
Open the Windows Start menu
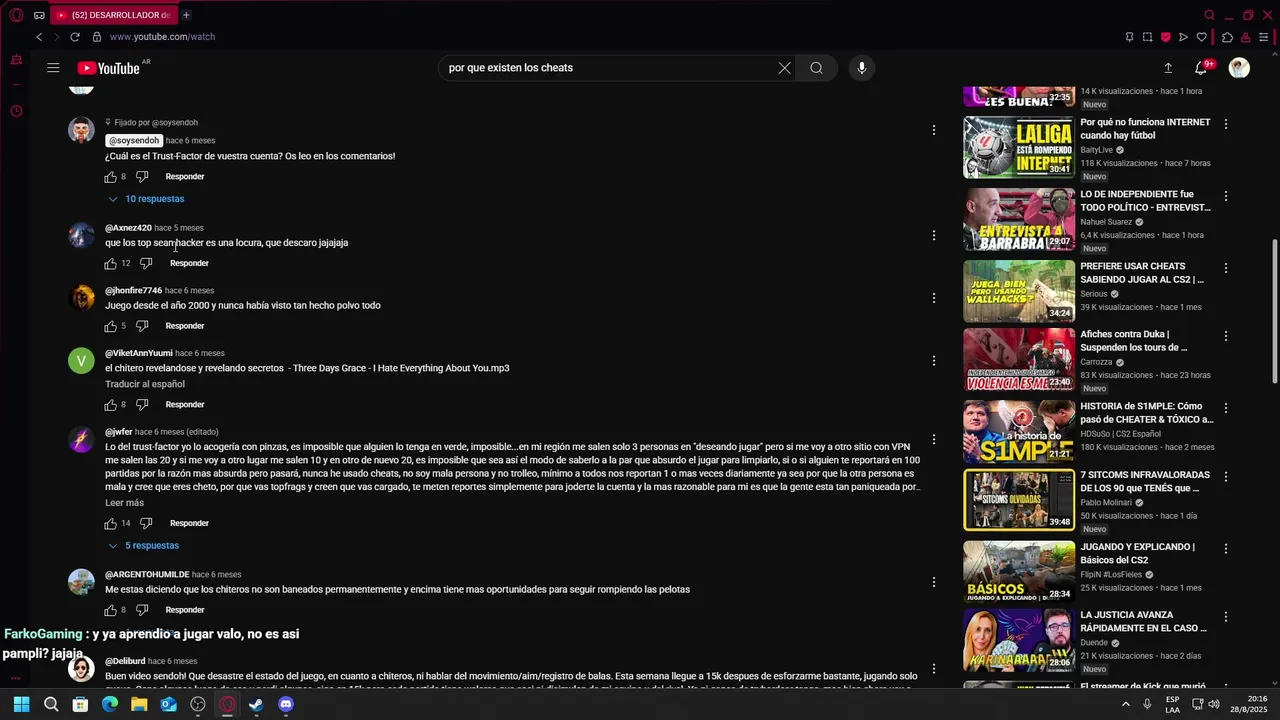click(21, 704)
